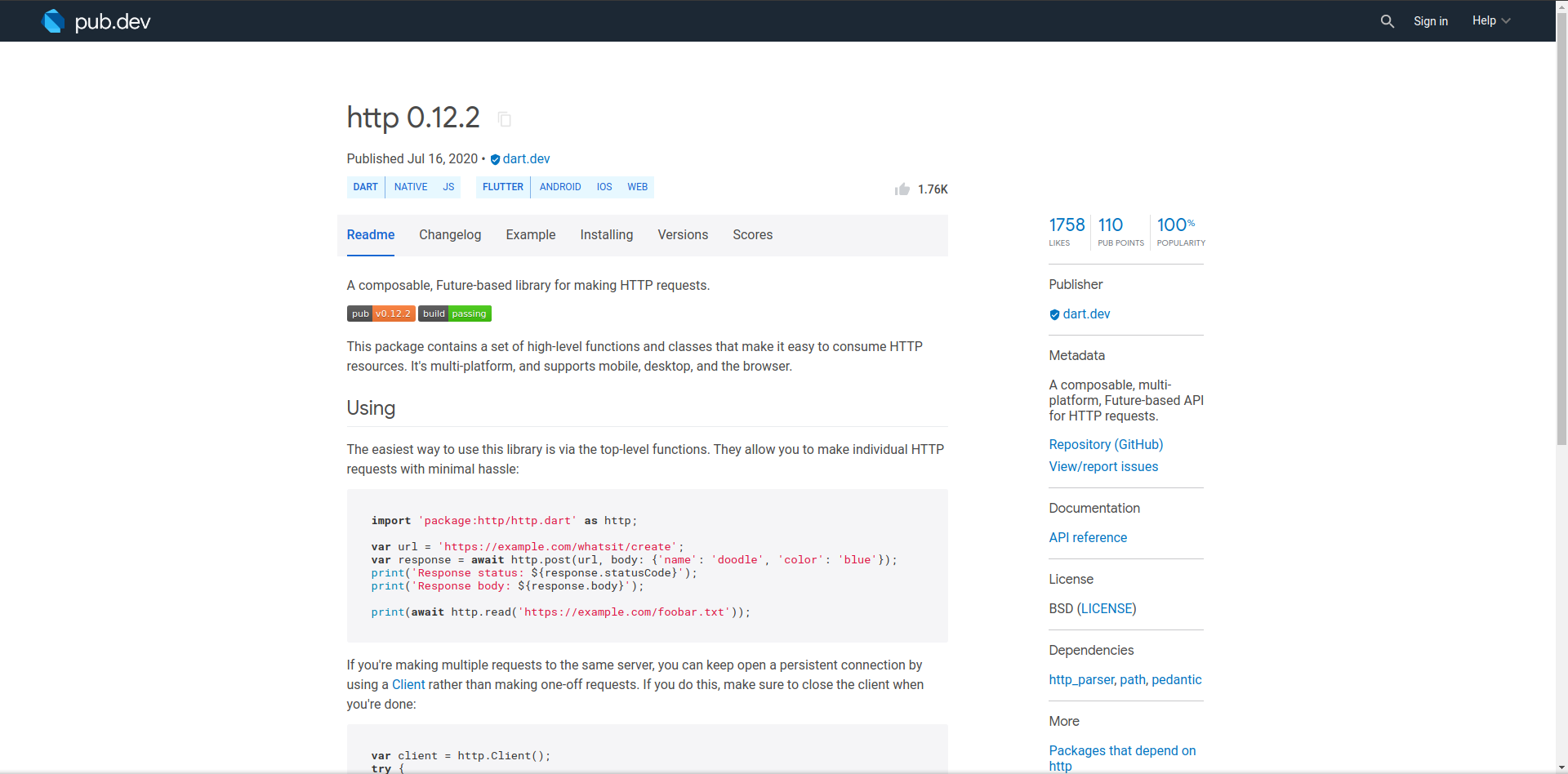Open http_parser dependency link
Image resolution: width=1568 pixels, height=774 pixels.
[x=1081, y=680]
